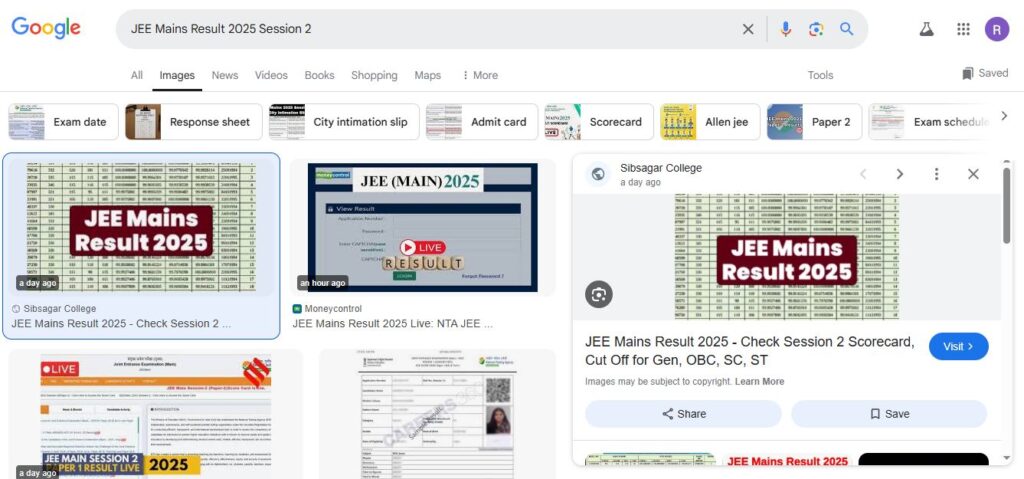Show the previous image in preview panel

[863, 174]
